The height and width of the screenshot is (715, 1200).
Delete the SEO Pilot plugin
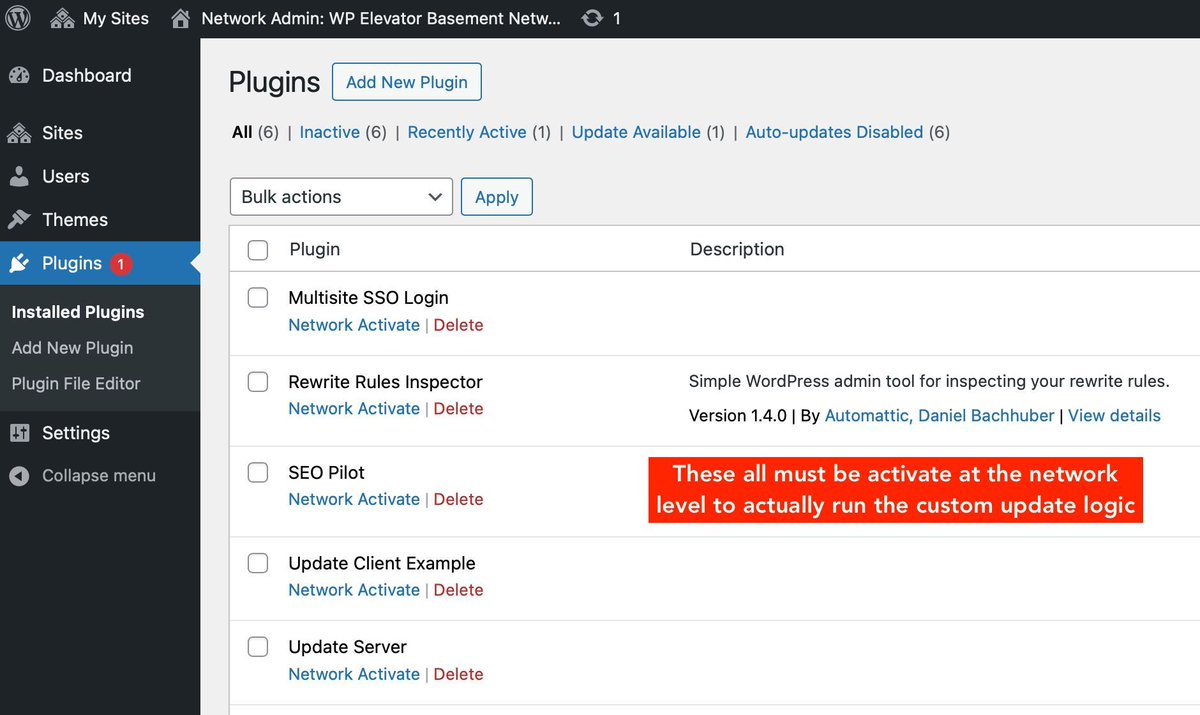pyautogui.click(x=458, y=499)
